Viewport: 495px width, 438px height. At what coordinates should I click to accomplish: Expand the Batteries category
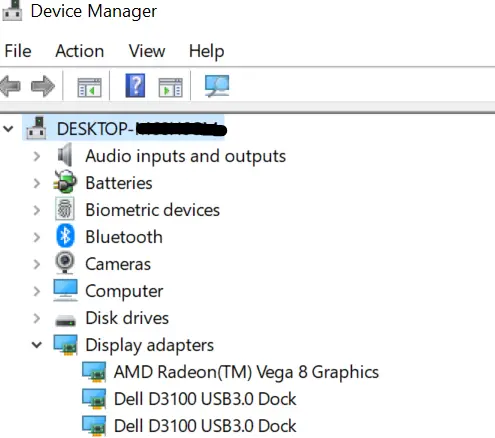pyautogui.click(x=37, y=183)
